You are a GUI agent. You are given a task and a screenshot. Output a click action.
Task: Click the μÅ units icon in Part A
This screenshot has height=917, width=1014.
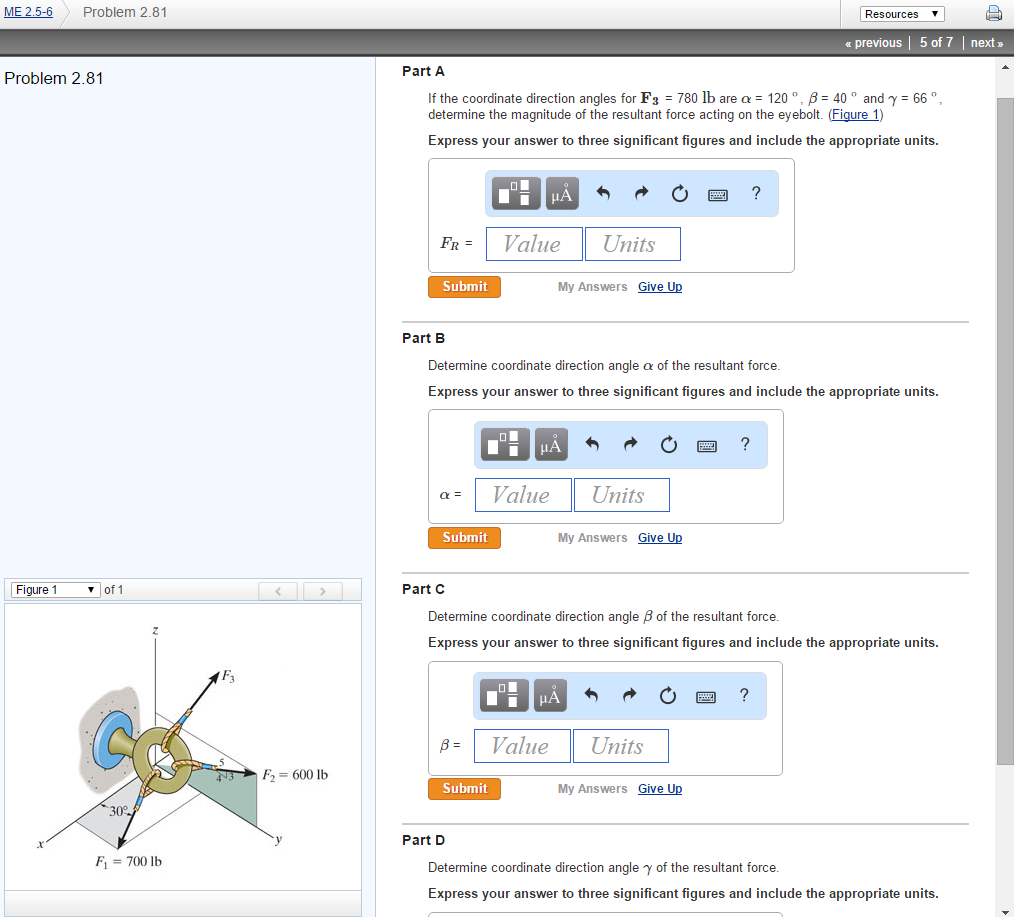tap(561, 193)
